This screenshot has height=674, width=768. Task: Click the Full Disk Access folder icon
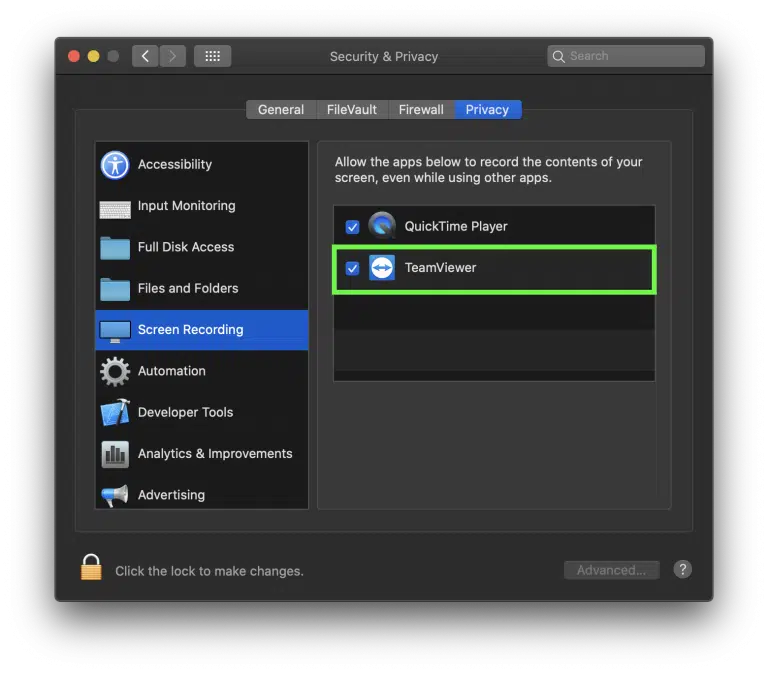[x=115, y=248]
